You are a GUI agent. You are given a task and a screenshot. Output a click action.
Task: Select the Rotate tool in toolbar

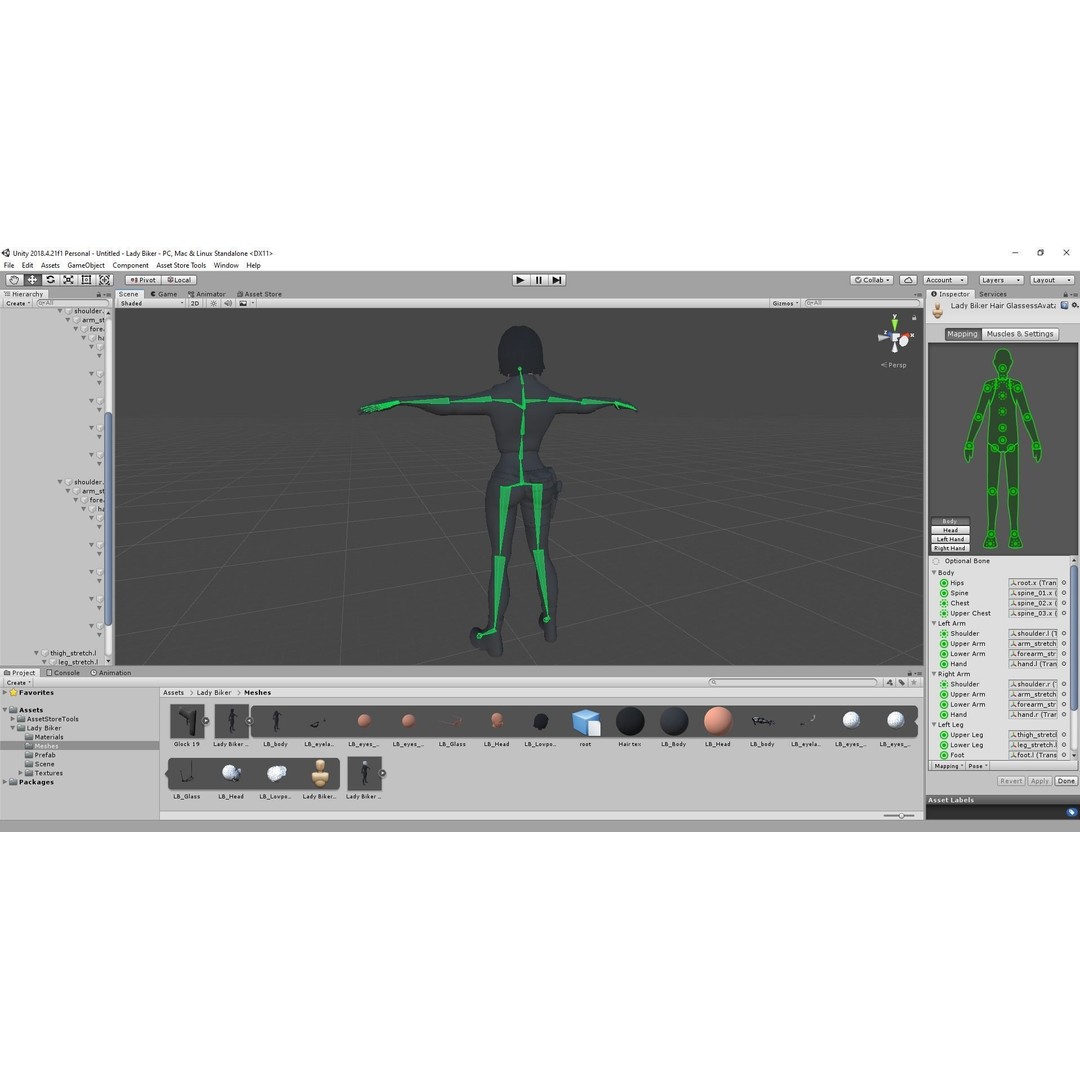coord(50,280)
